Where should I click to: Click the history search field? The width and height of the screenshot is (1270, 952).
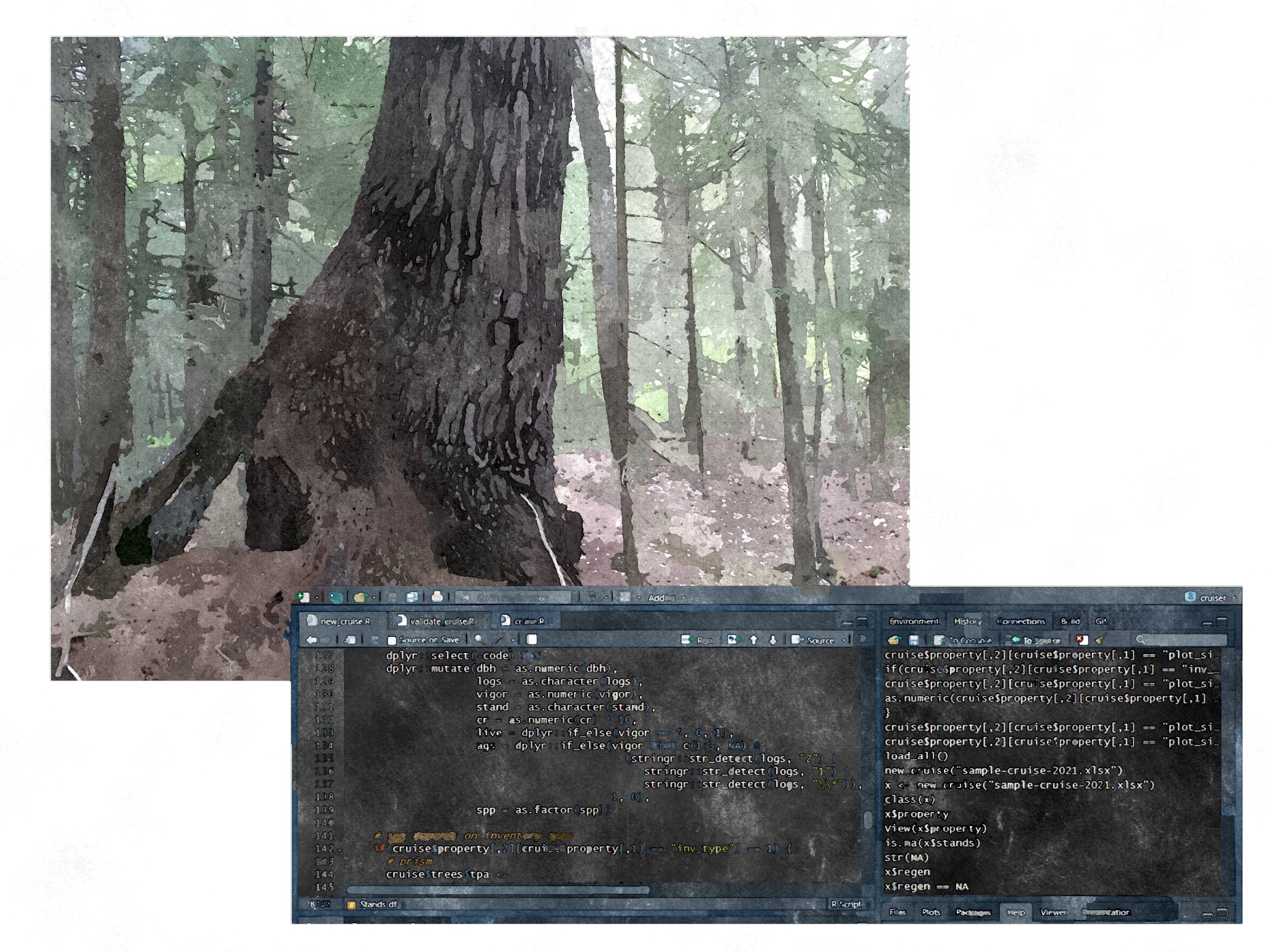pos(1182,640)
